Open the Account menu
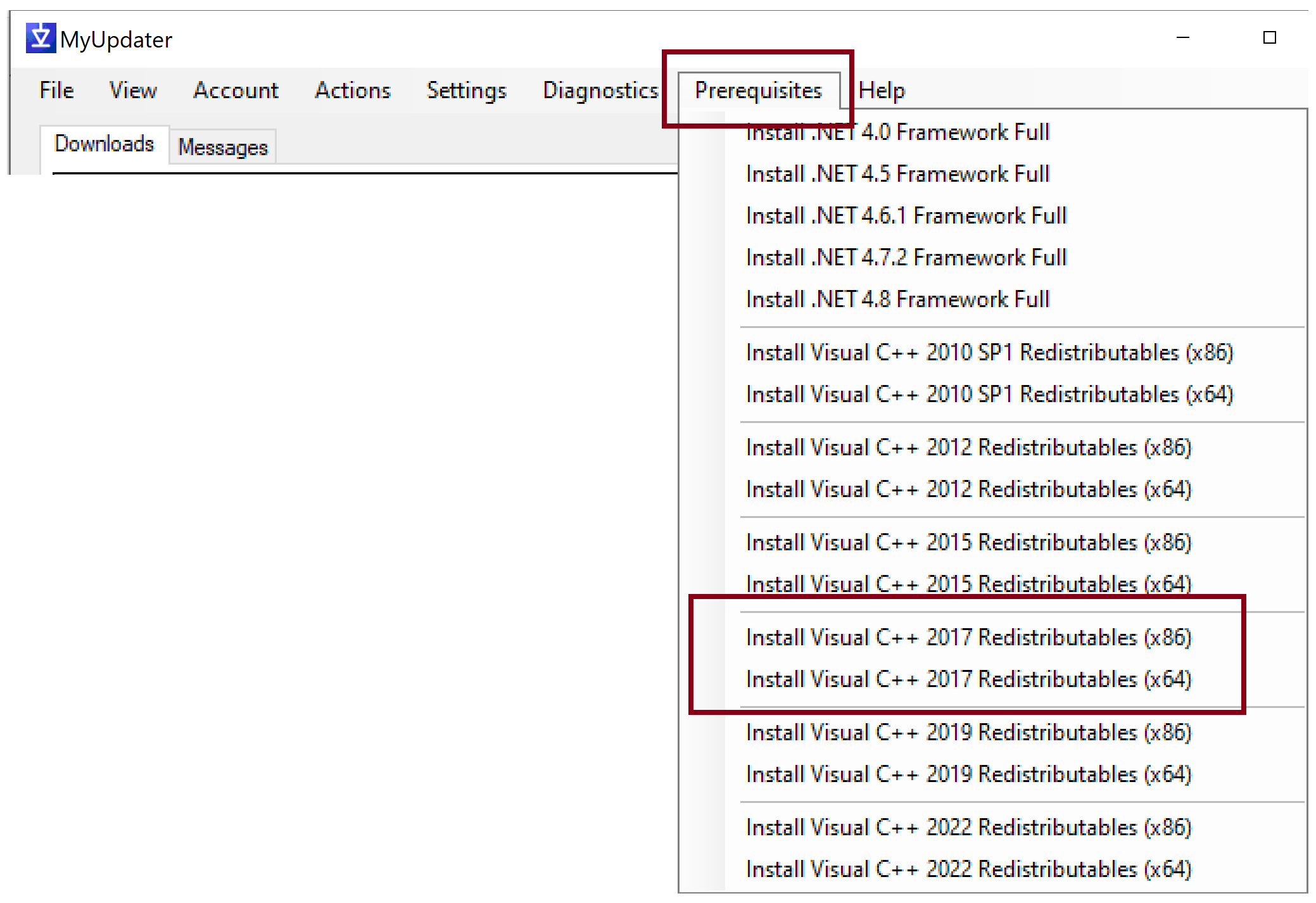Image resolution: width=1316 pixels, height=903 pixels. coord(235,90)
